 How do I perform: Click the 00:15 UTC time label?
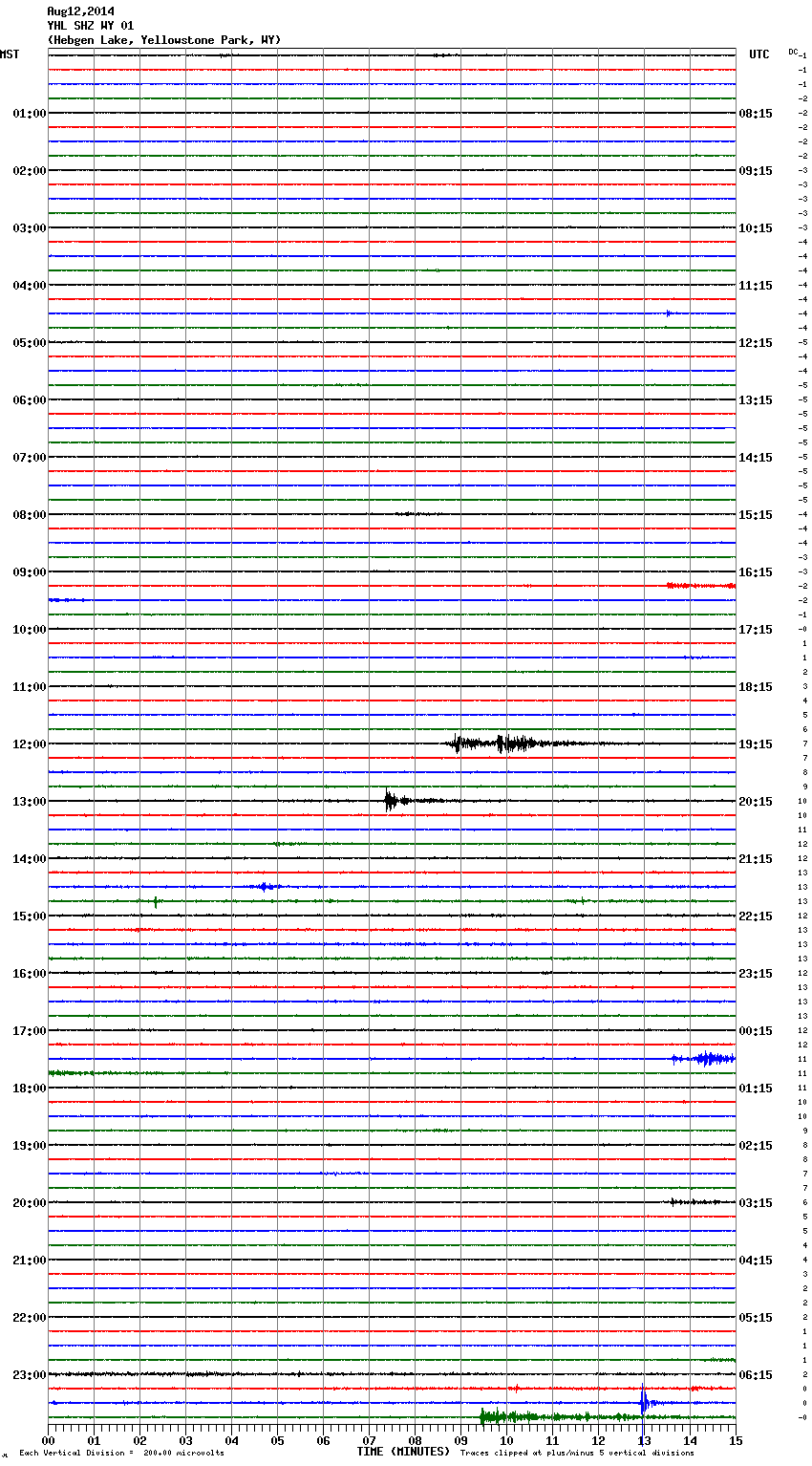coord(756,1031)
